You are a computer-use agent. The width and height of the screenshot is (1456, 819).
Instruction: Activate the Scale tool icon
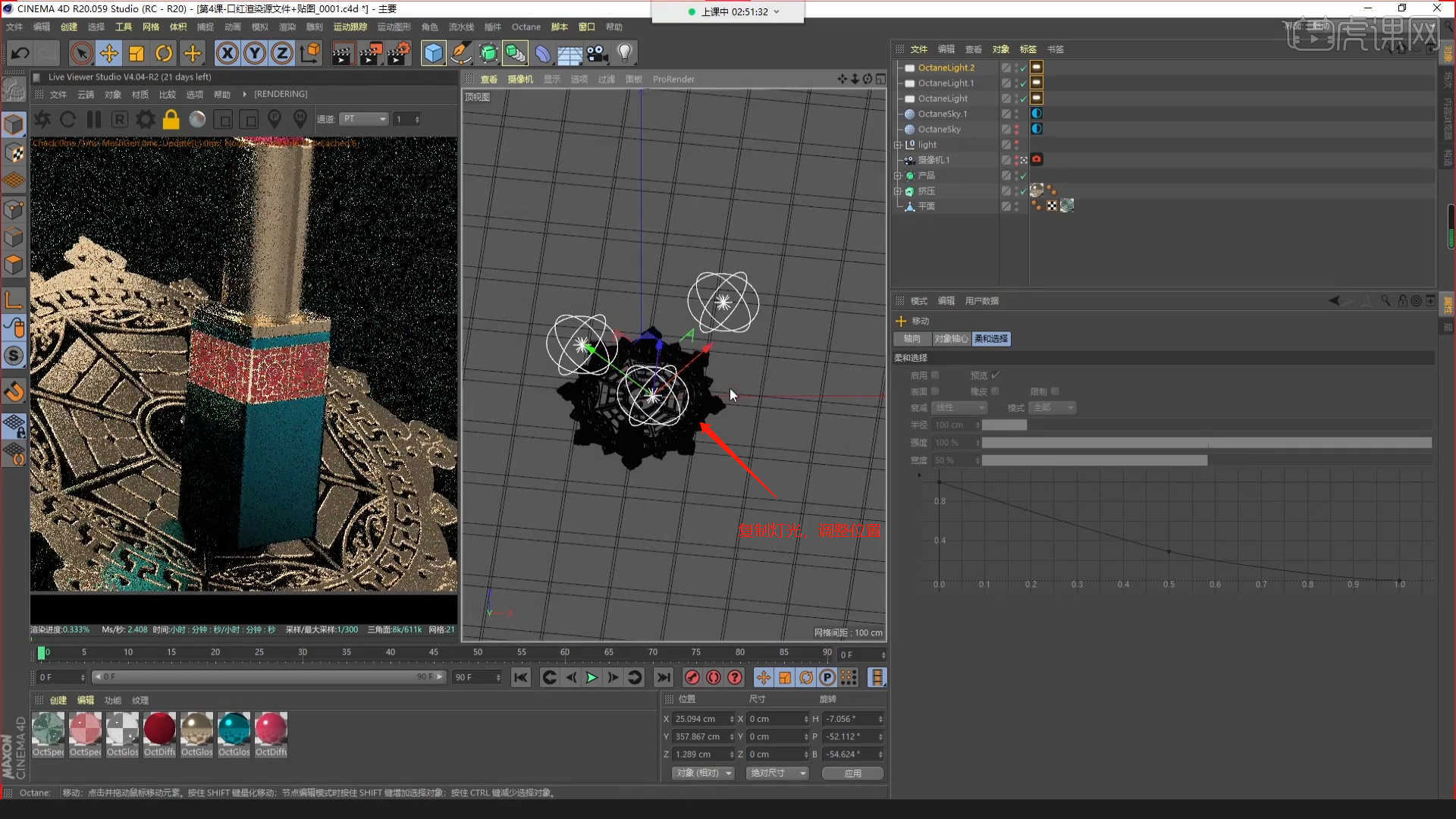(136, 53)
